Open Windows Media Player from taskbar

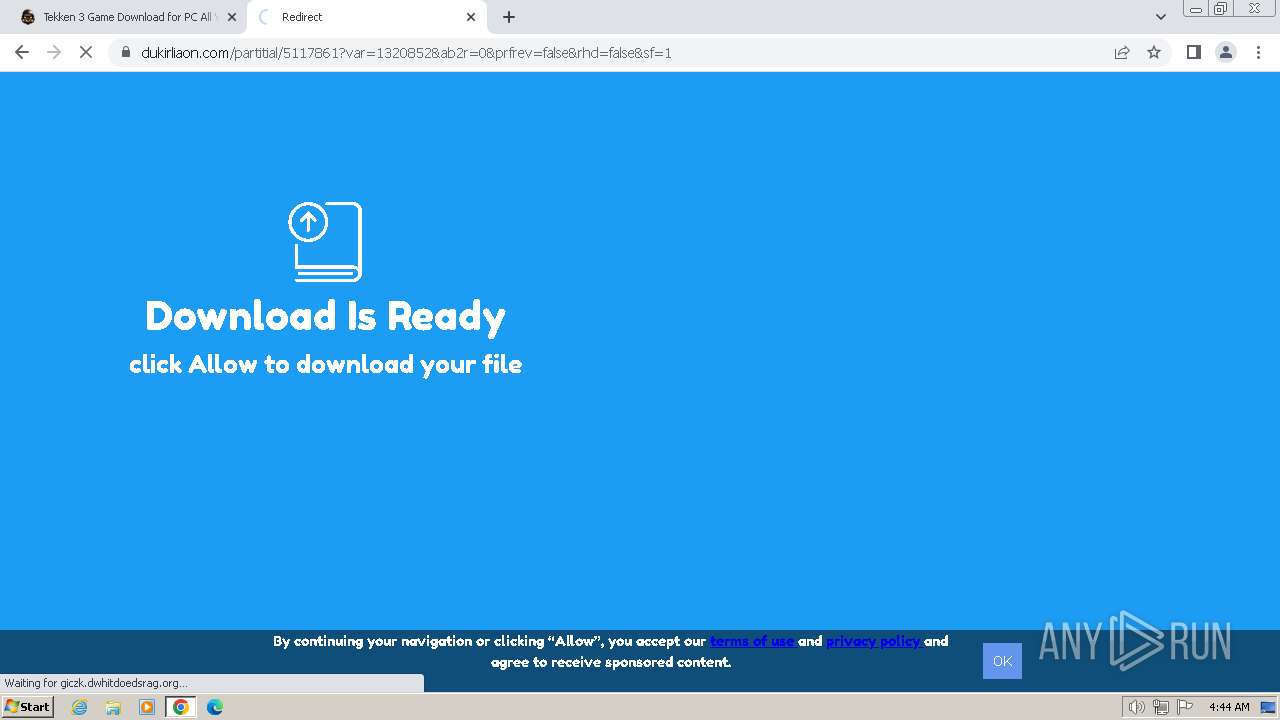pyautogui.click(x=147, y=707)
